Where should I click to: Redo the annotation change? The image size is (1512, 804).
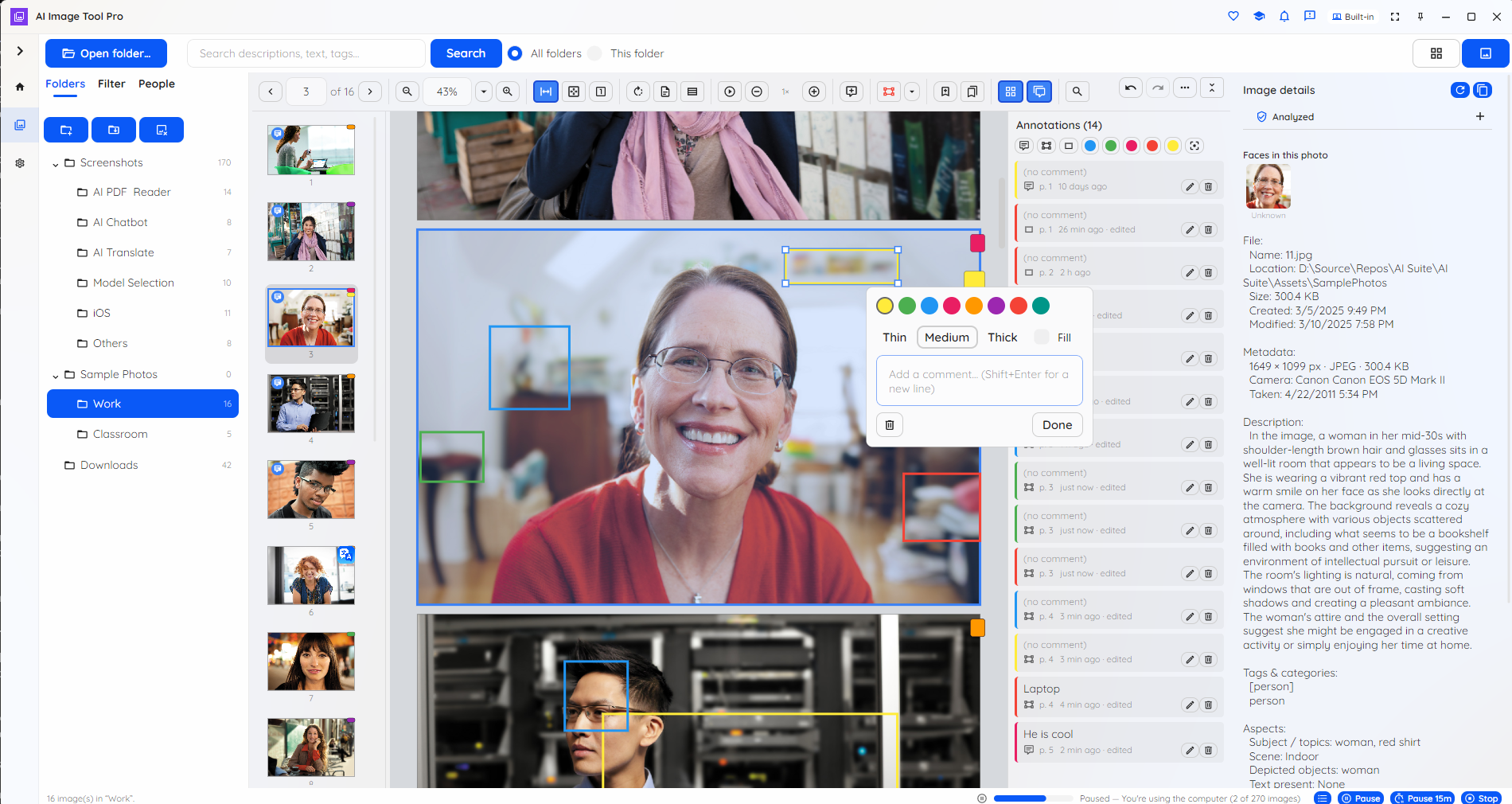point(1158,88)
